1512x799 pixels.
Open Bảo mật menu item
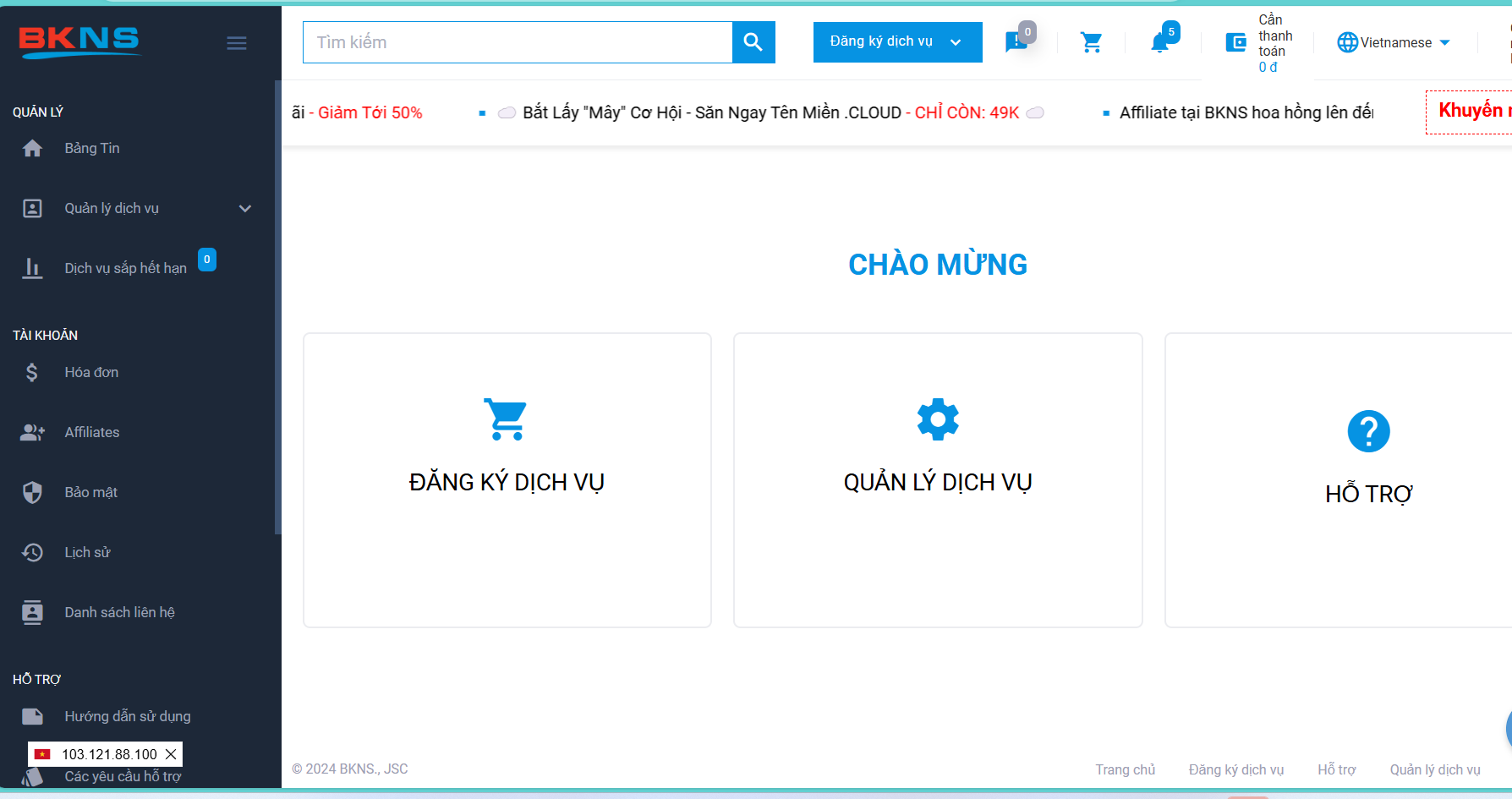pos(91,492)
